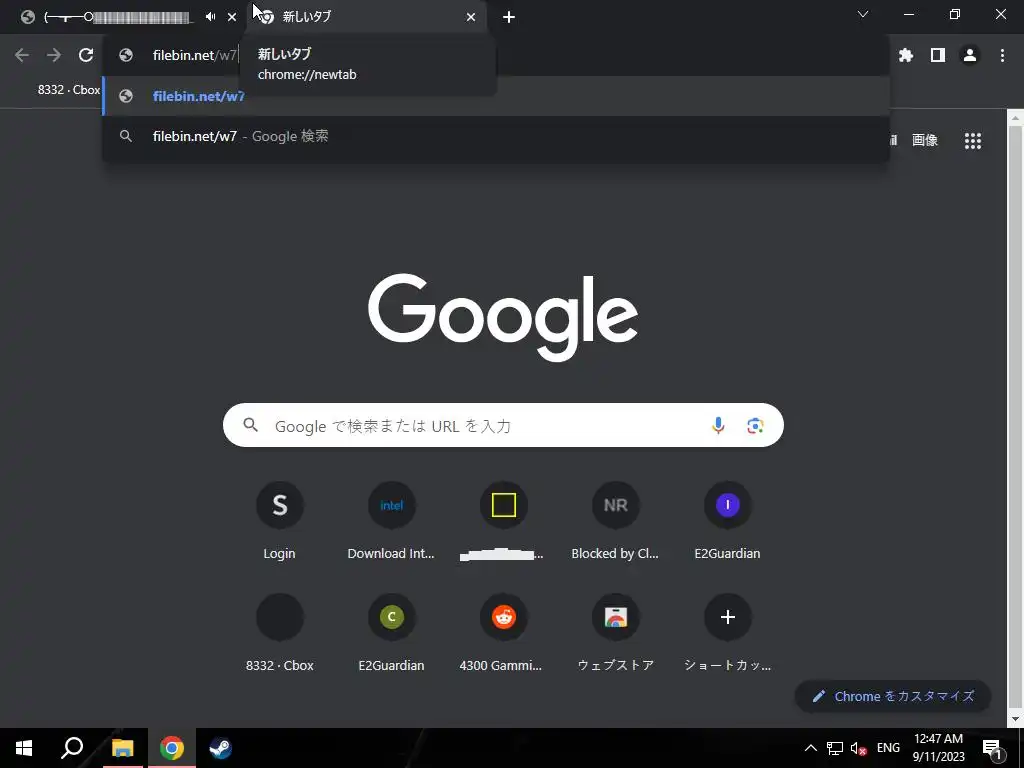This screenshot has height=768, width=1024.
Task: Open the Download Intel shortcut
Action: tap(391, 521)
